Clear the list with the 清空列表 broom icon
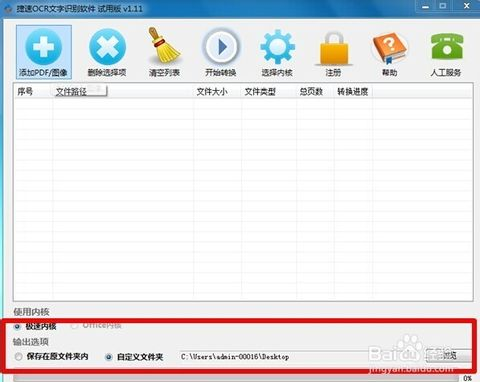Image resolution: width=484 pixels, height=382 pixels. (x=164, y=46)
